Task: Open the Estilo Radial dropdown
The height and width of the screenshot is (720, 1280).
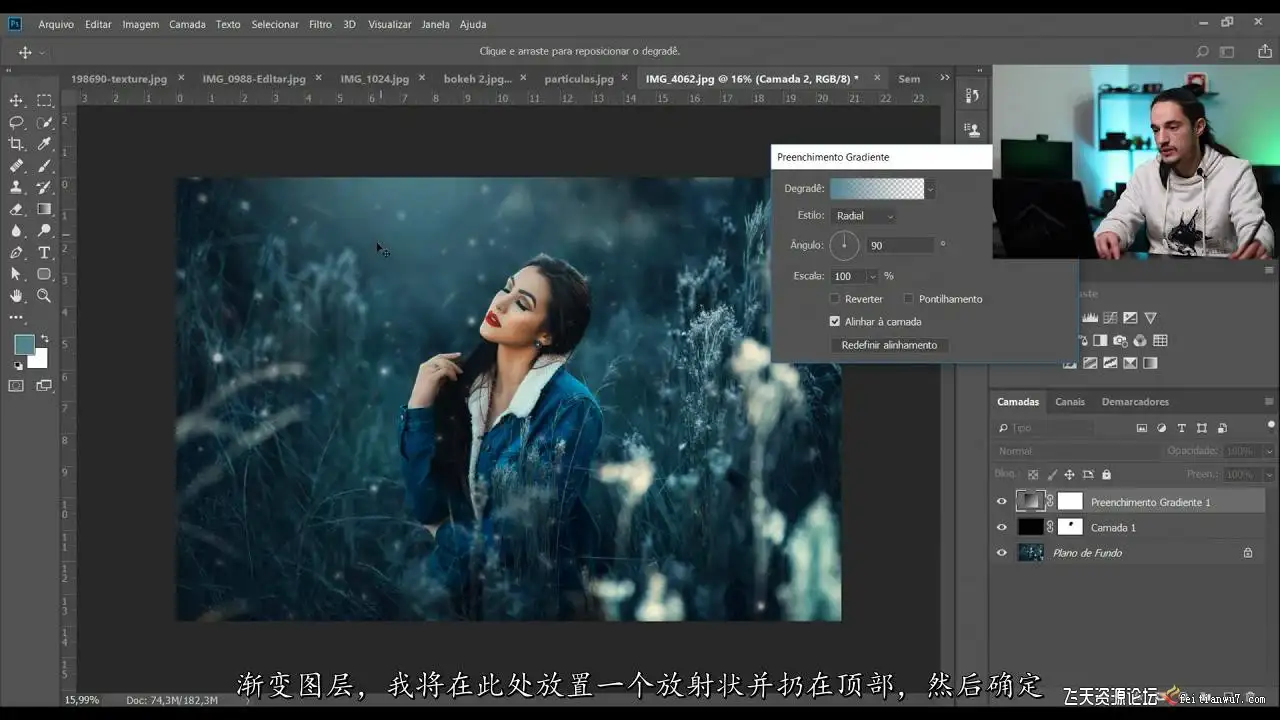Action: point(864,216)
